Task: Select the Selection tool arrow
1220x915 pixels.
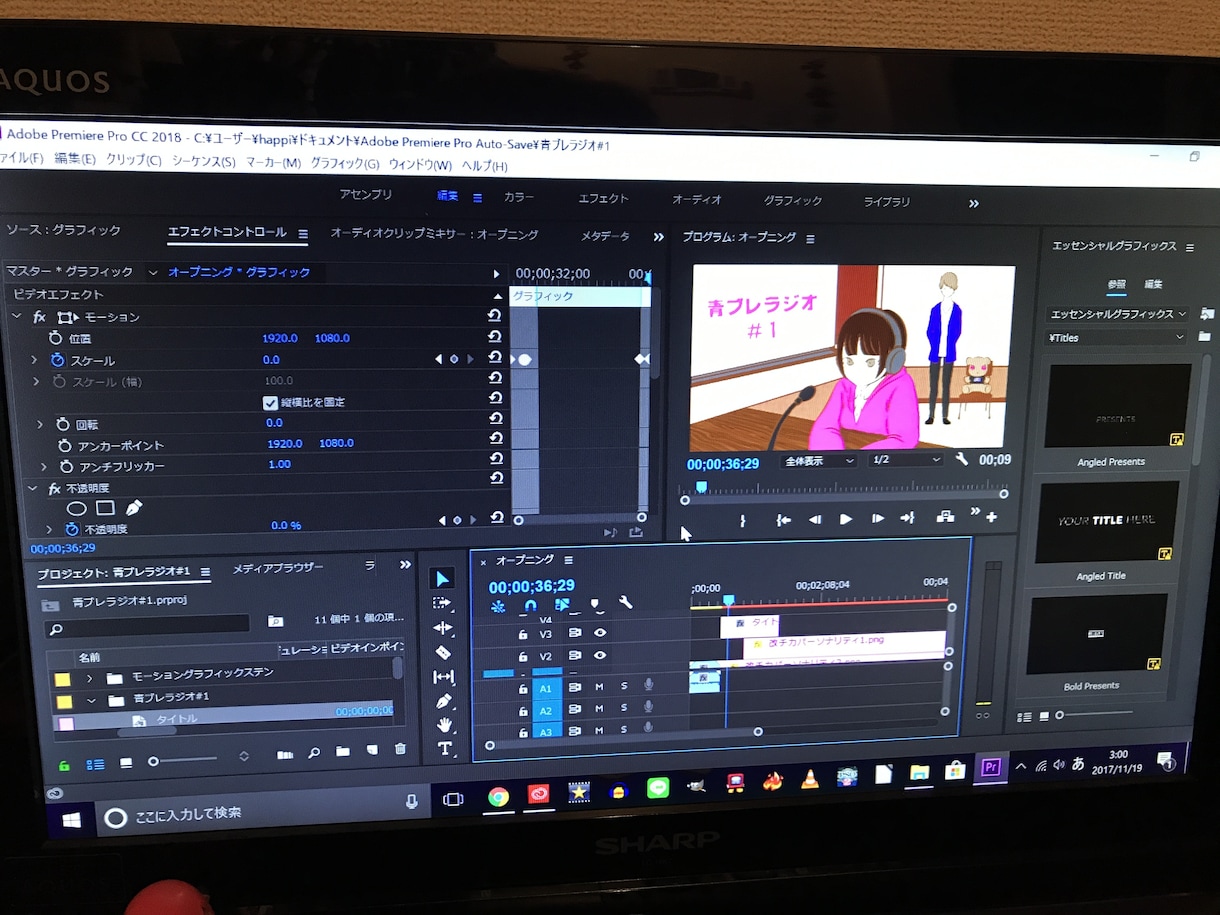Action: tap(444, 579)
